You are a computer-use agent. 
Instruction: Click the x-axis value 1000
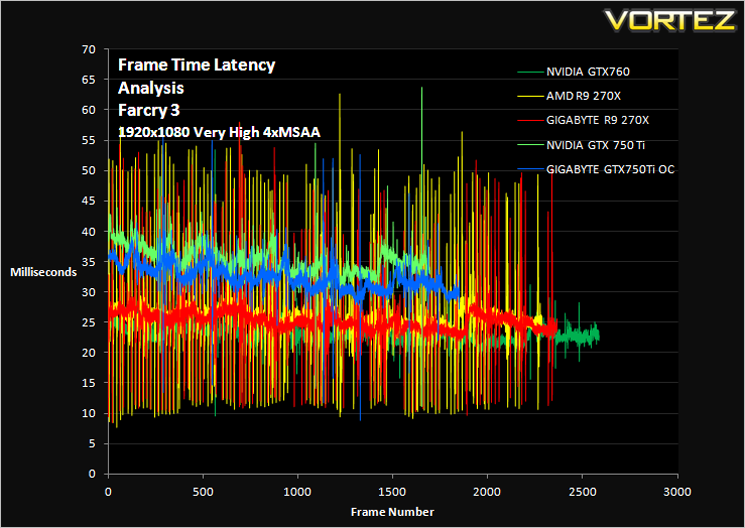click(x=298, y=492)
